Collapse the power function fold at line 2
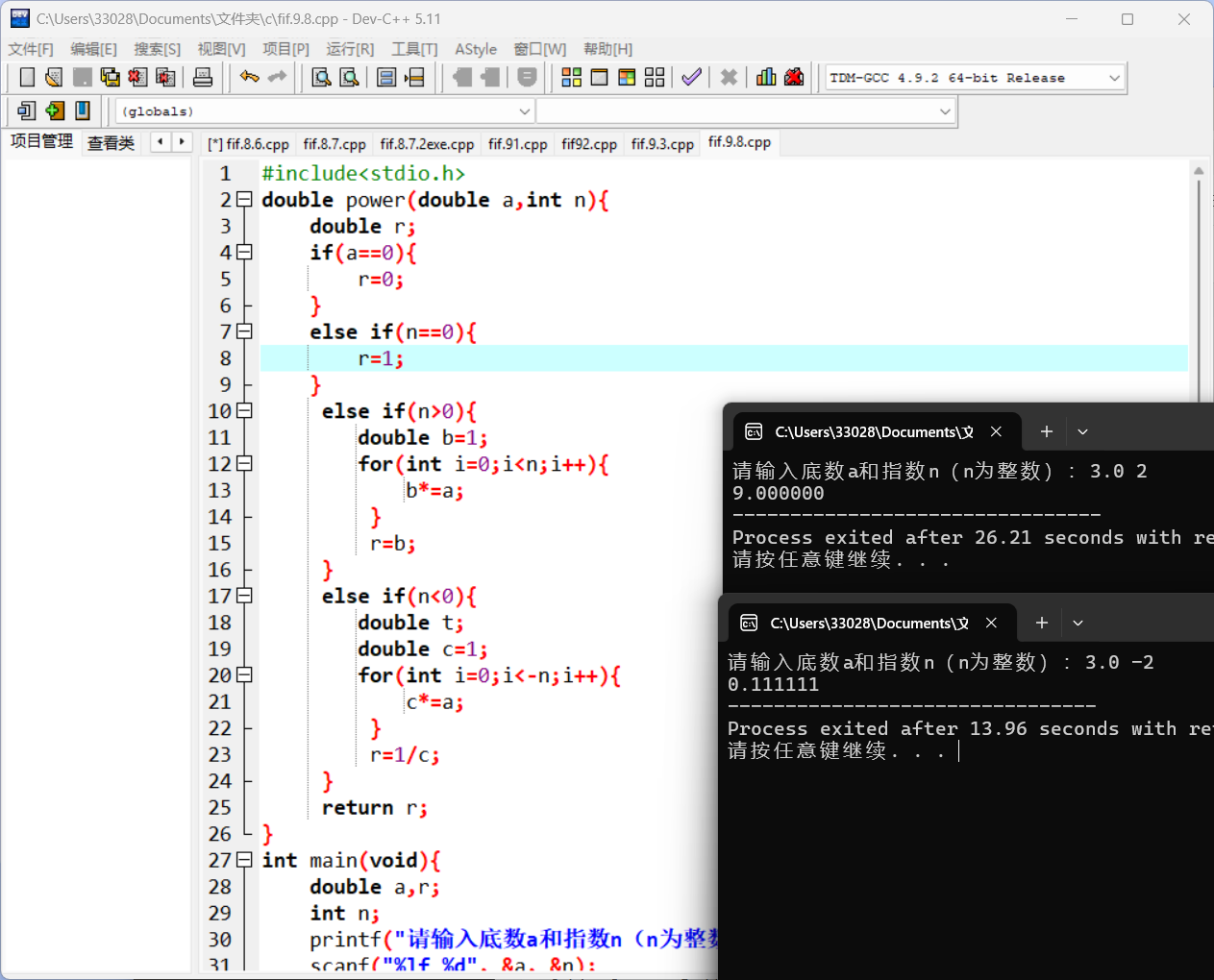The height and width of the screenshot is (980, 1214). click(244, 200)
